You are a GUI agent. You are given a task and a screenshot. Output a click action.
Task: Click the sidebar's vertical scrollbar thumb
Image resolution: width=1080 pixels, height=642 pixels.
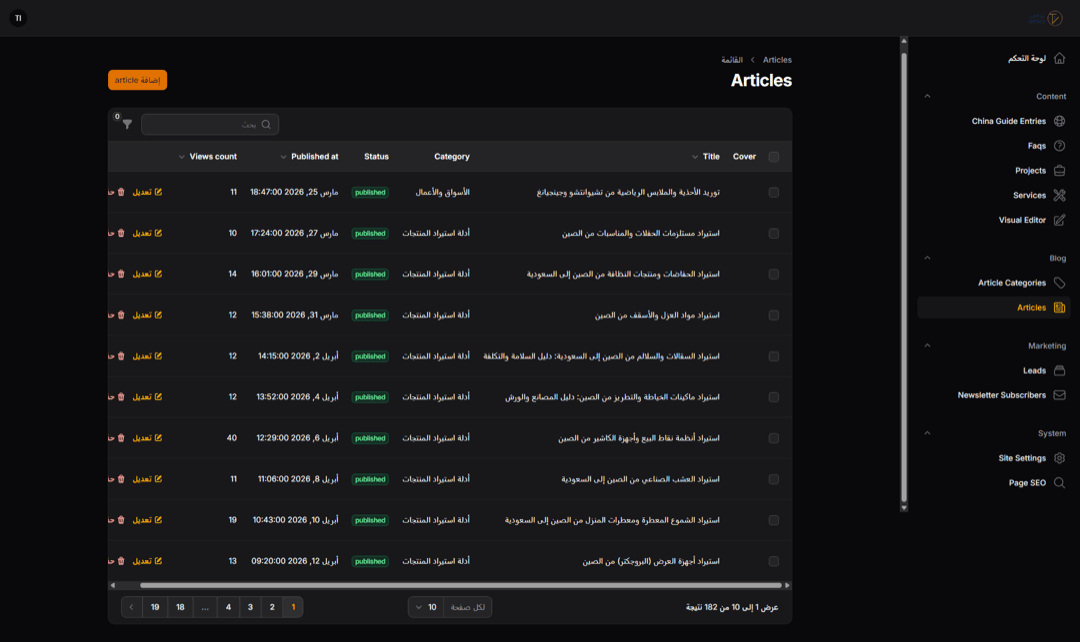pyautogui.click(x=904, y=276)
